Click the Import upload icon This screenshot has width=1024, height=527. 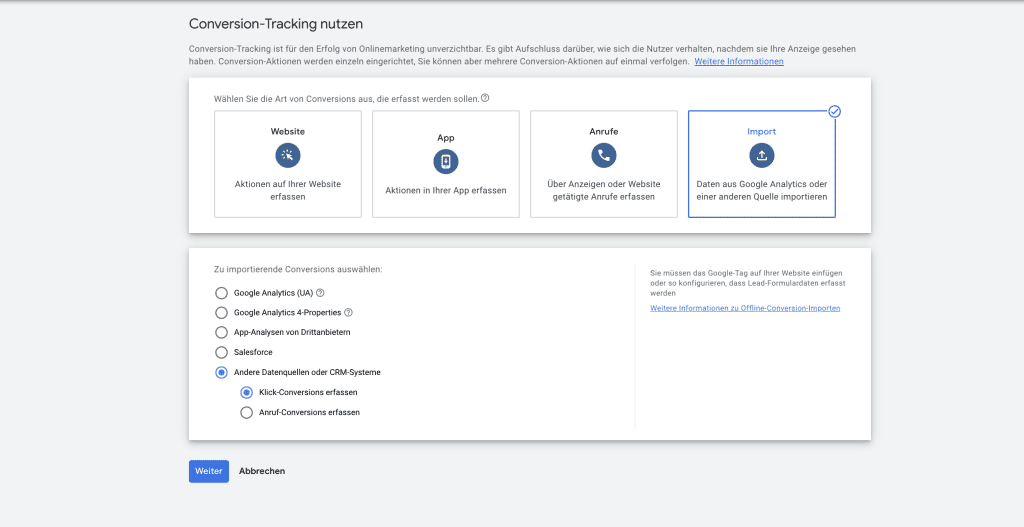[x=761, y=155]
